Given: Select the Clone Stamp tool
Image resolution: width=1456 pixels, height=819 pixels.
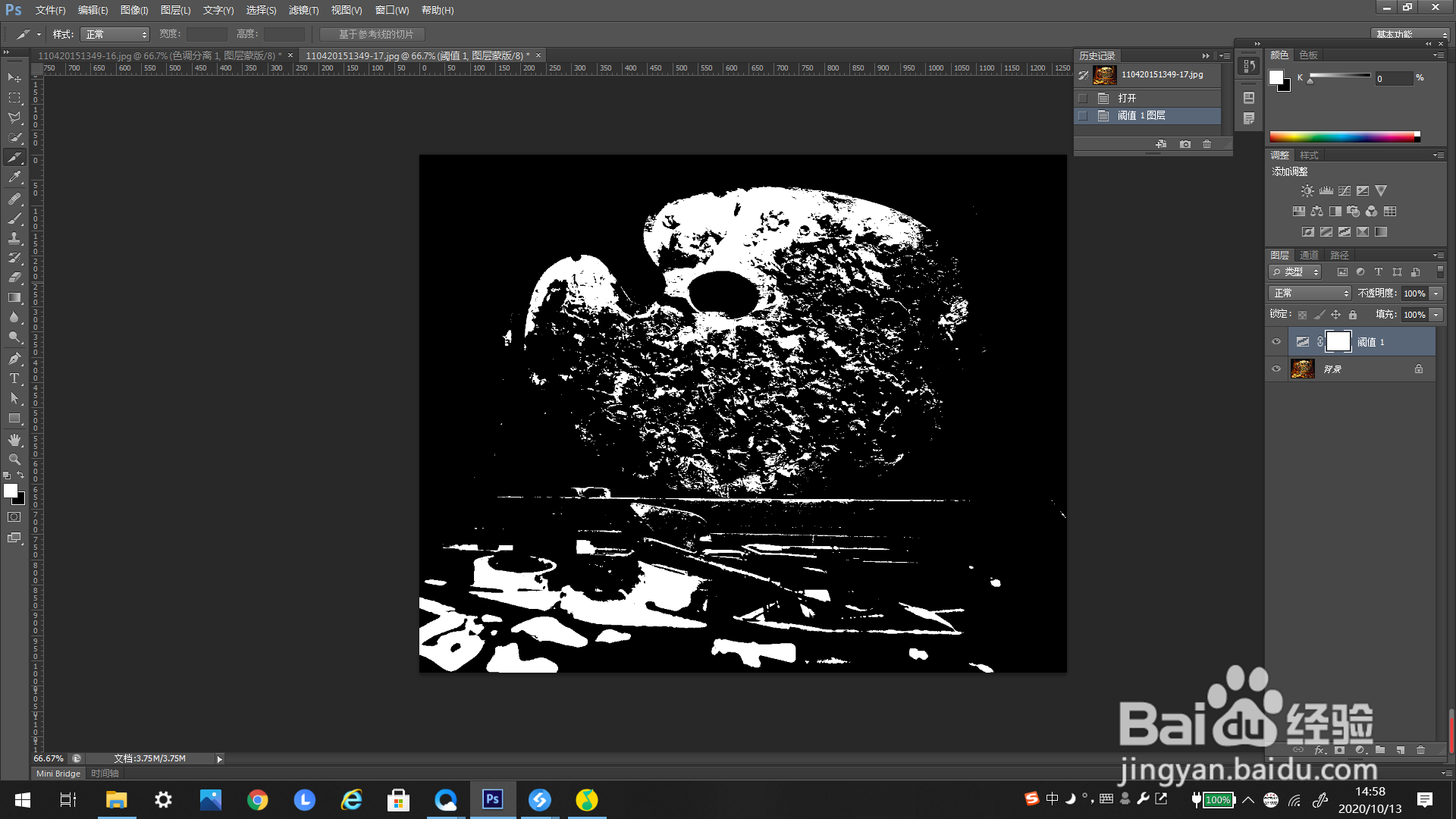Looking at the screenshot, I should click(14, 238).
